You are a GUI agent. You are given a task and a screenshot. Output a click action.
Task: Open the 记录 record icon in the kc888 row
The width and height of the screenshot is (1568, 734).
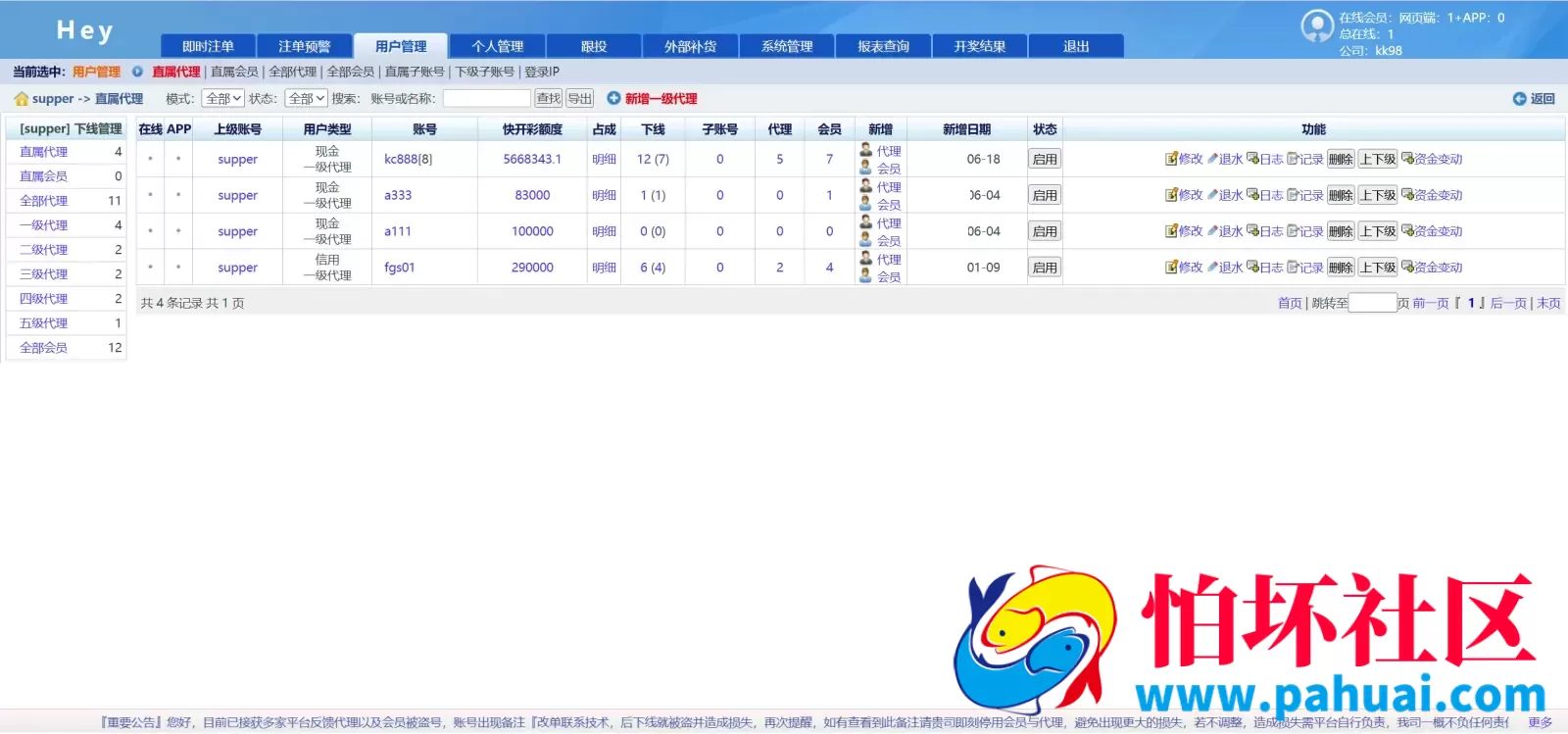point(1293,159)
